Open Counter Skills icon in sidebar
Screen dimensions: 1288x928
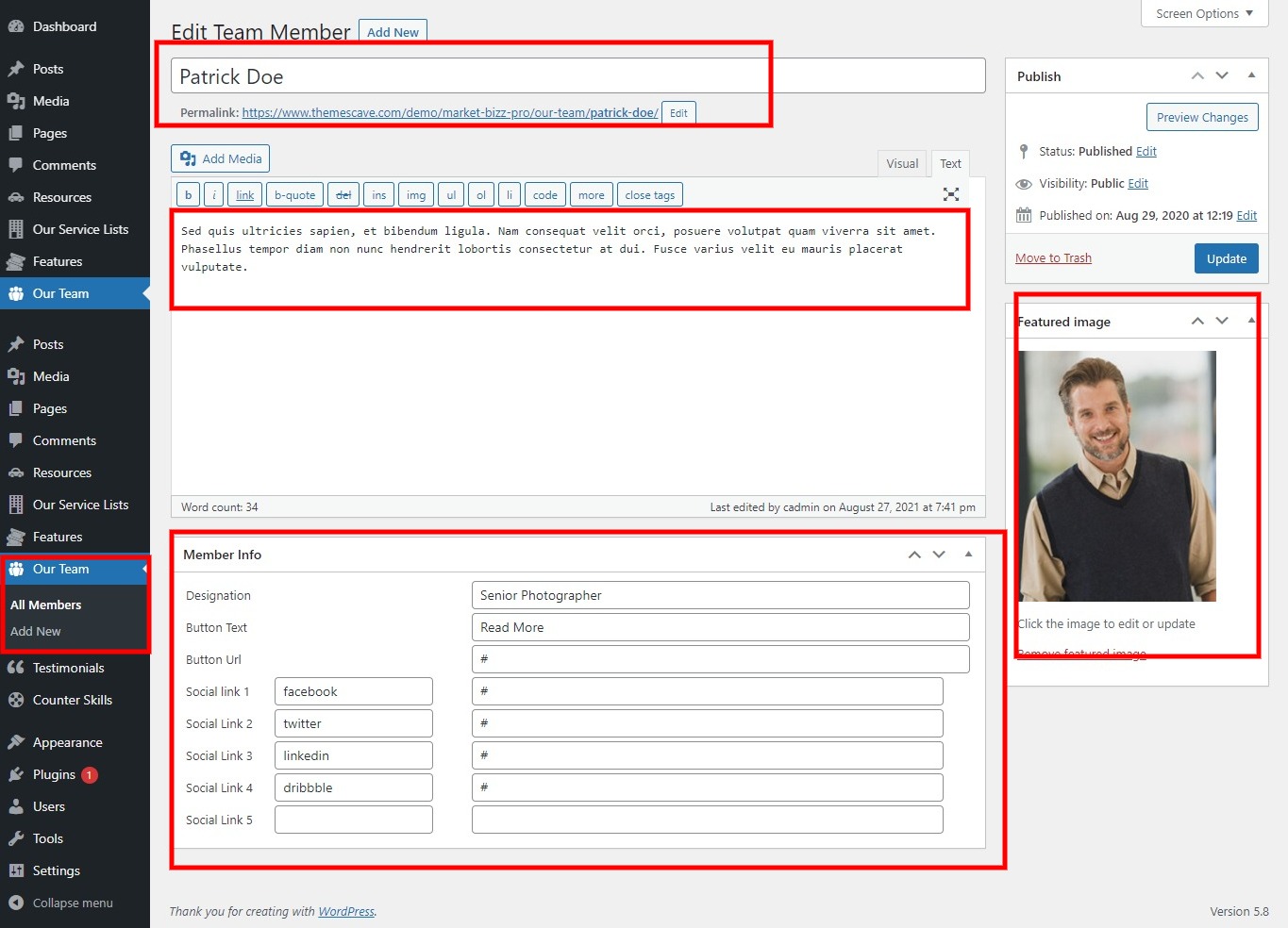click(x=16, y=700)
